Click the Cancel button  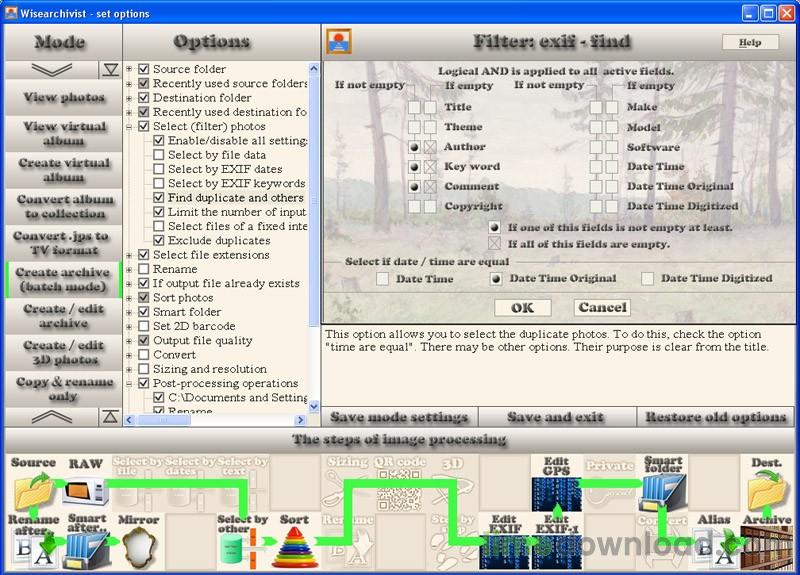pos(602,308)
